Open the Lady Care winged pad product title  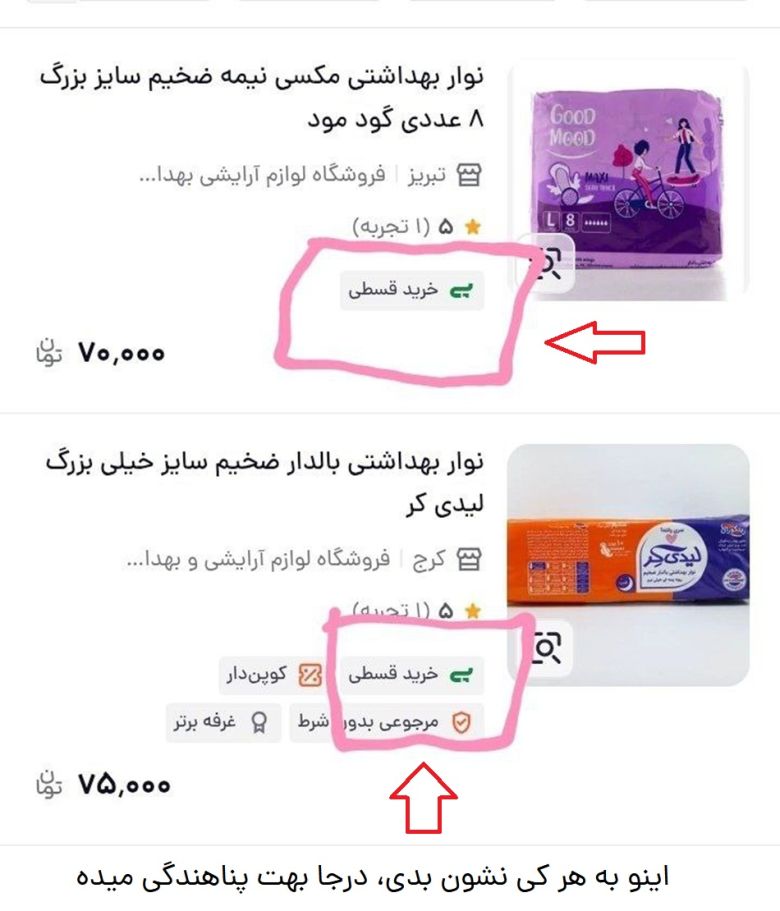pos(265,483)
